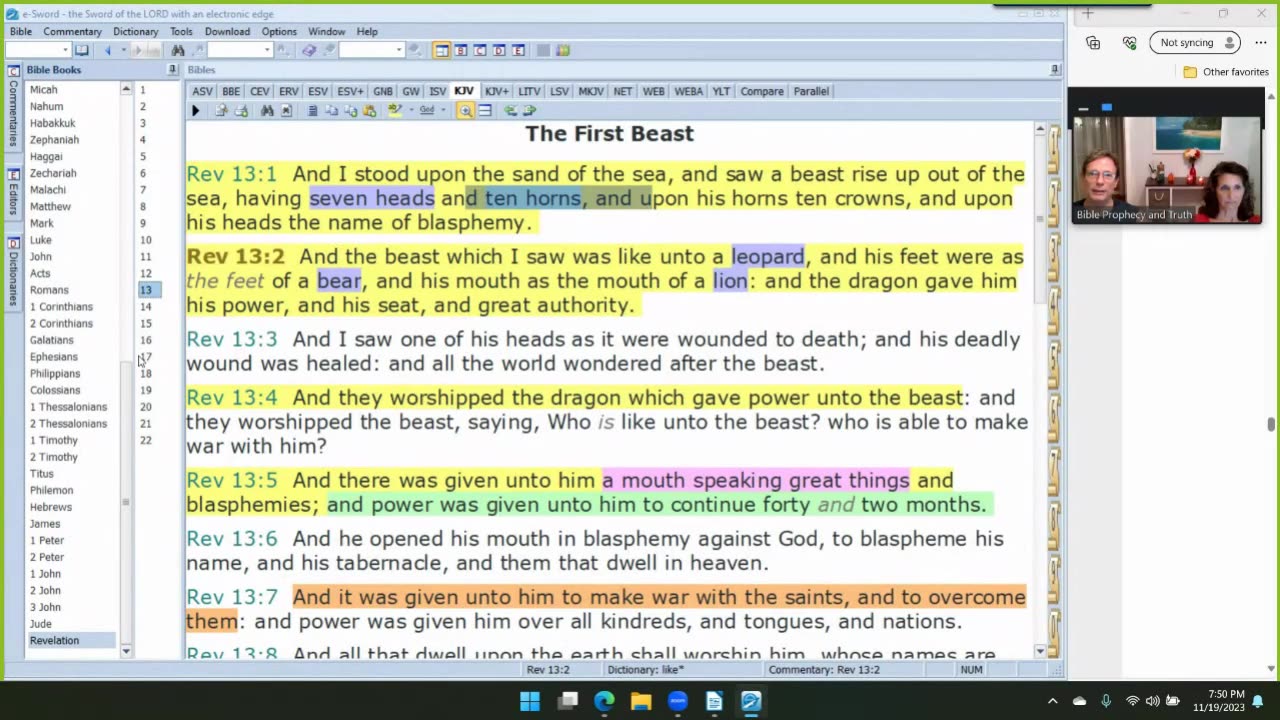Open the Other favorites folder in Edge
This screenshot has height=720, width=1280.
pyautogui.click(x=1225, y=72)
